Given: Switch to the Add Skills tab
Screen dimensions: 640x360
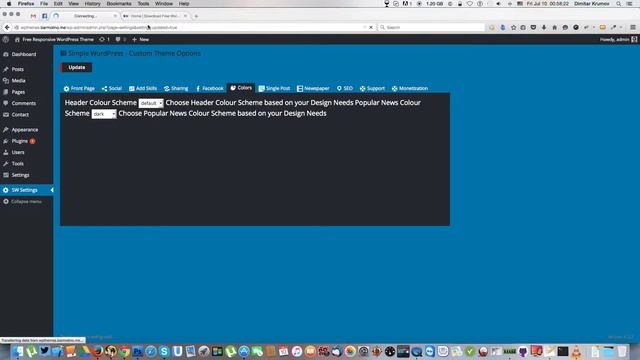Looking at the screenshot, I should [x=143, y=88].
